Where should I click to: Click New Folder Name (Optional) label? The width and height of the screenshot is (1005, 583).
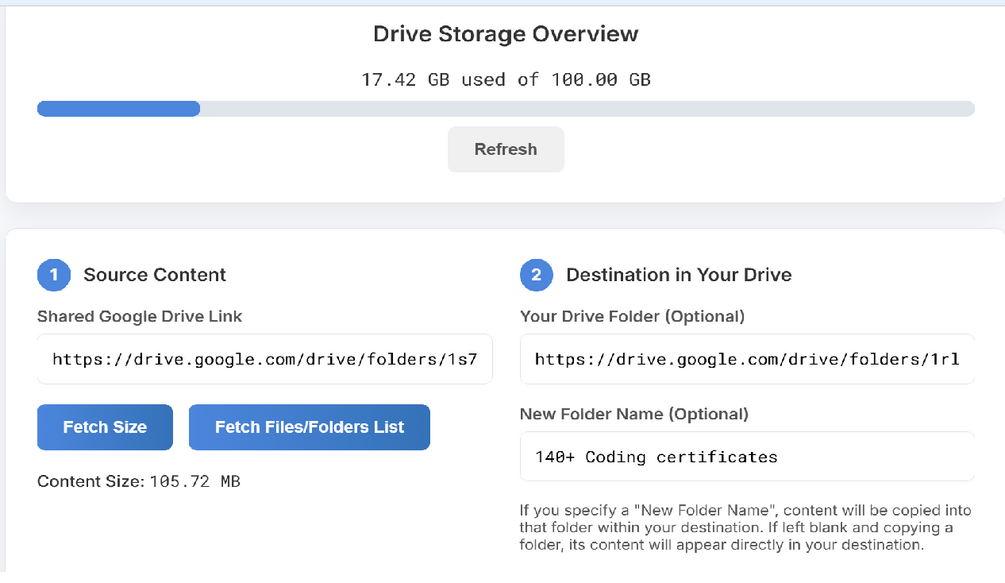click(x=634, y=414)
